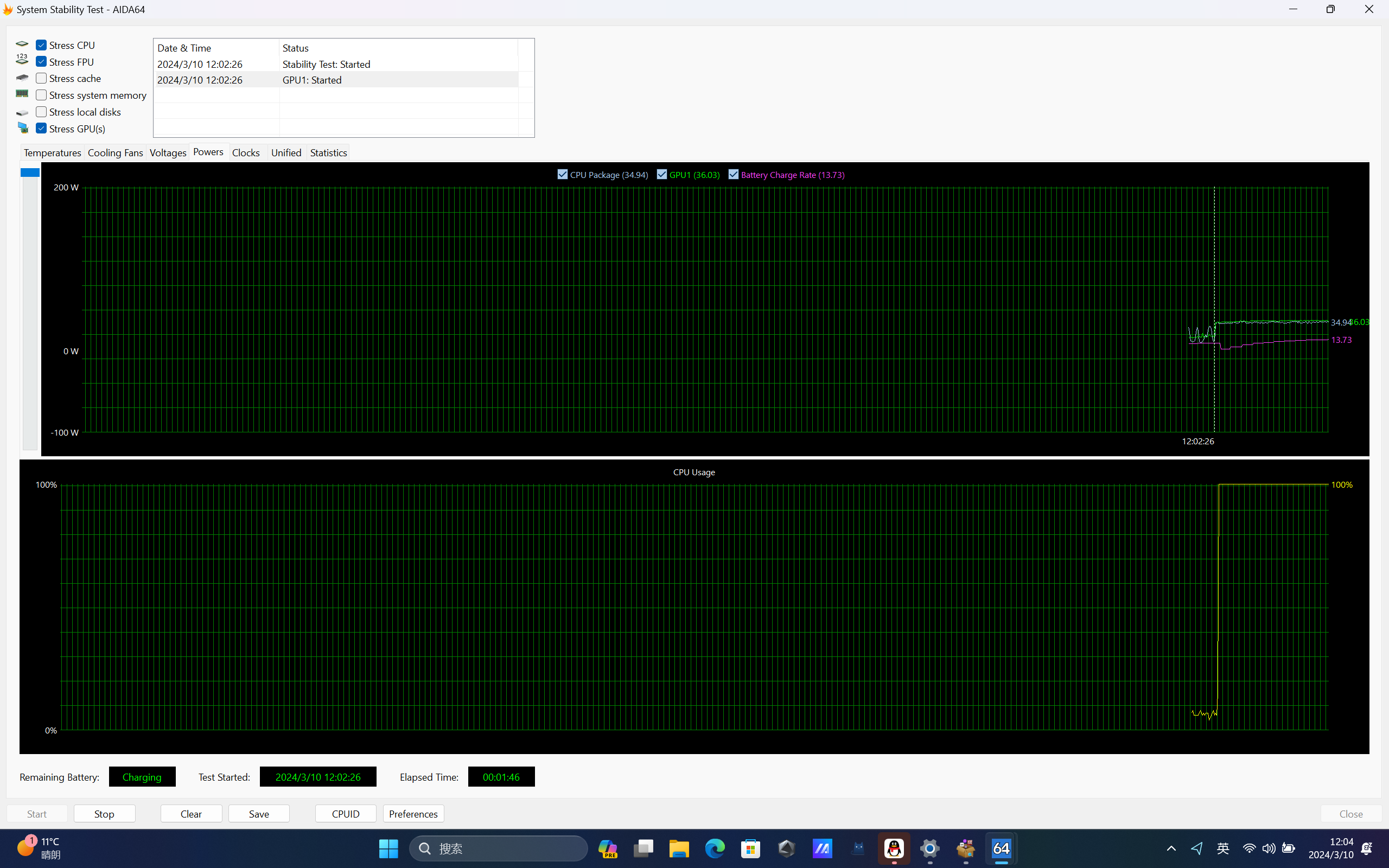Viewport: 1389px width, 868px height.
Task: Hide Battery Charge Rate graph line
Action: [734, 175]
